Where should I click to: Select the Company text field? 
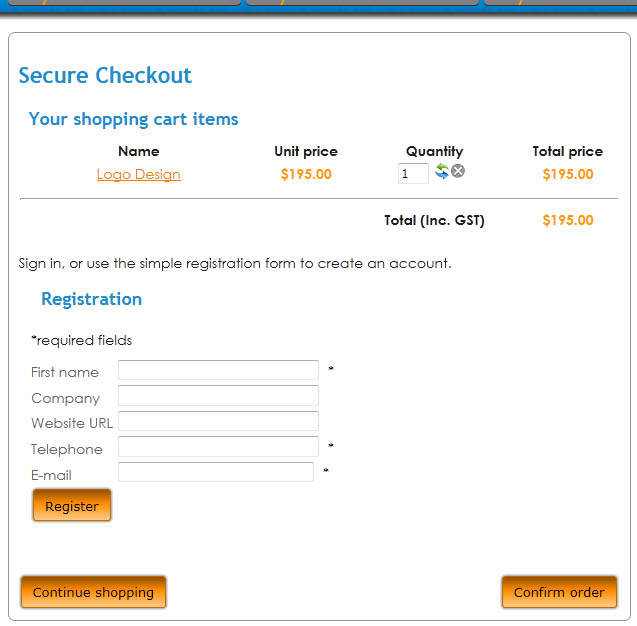pyautogui.click(x=218, y=396)
